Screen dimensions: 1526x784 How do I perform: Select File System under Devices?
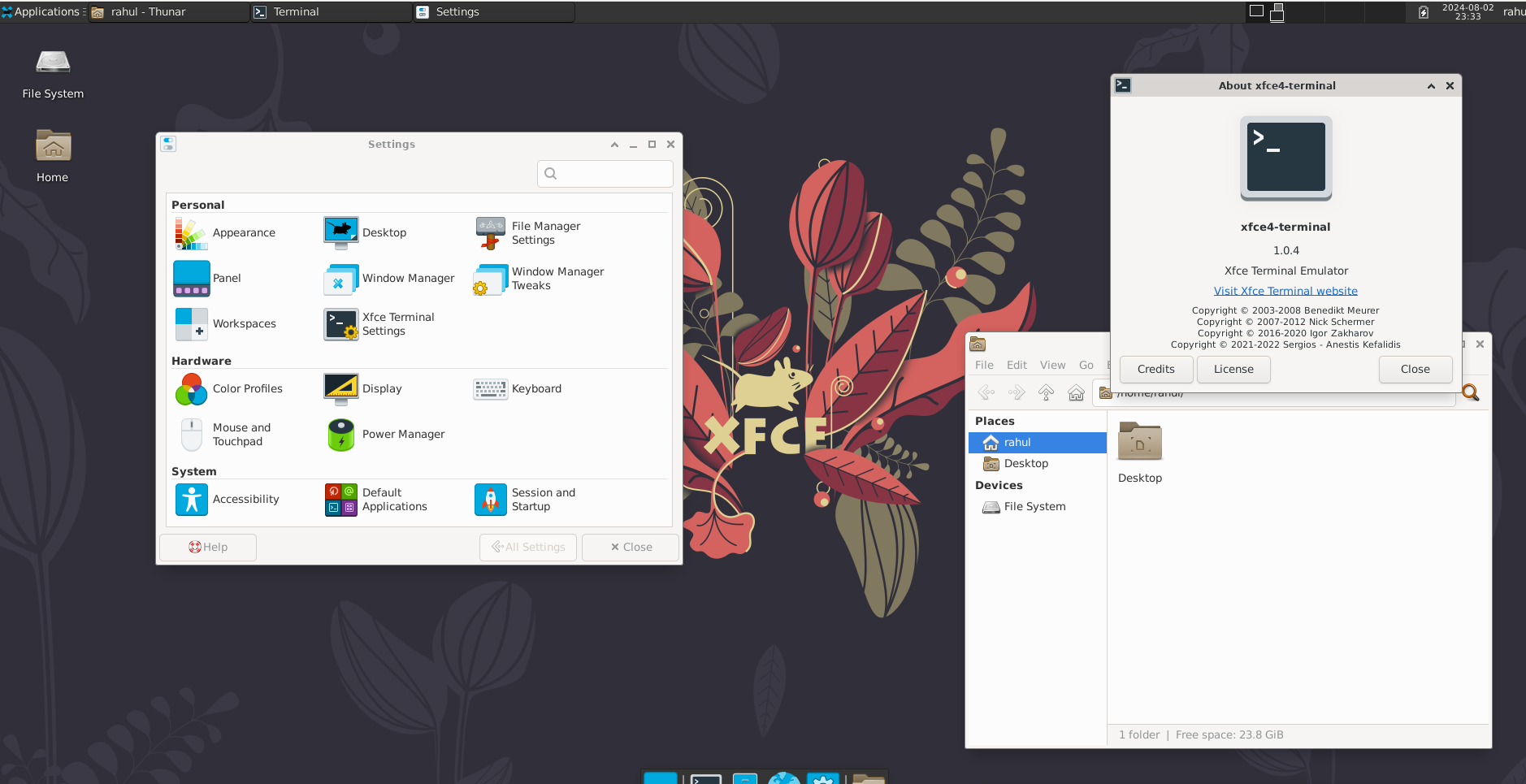pos(1034,507)
